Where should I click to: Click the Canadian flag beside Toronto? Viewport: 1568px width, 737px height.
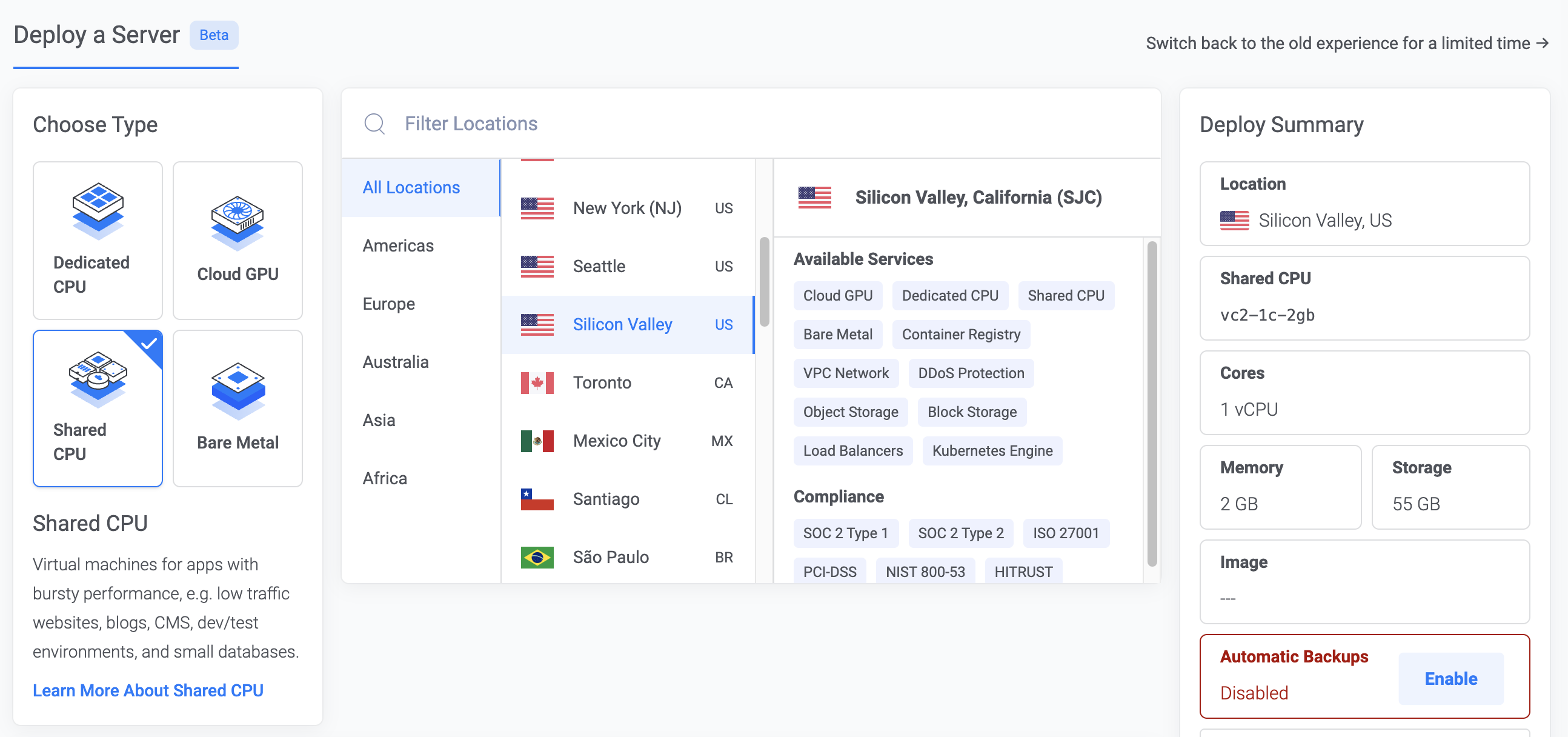pyautogui.click(x=537, y=382)
